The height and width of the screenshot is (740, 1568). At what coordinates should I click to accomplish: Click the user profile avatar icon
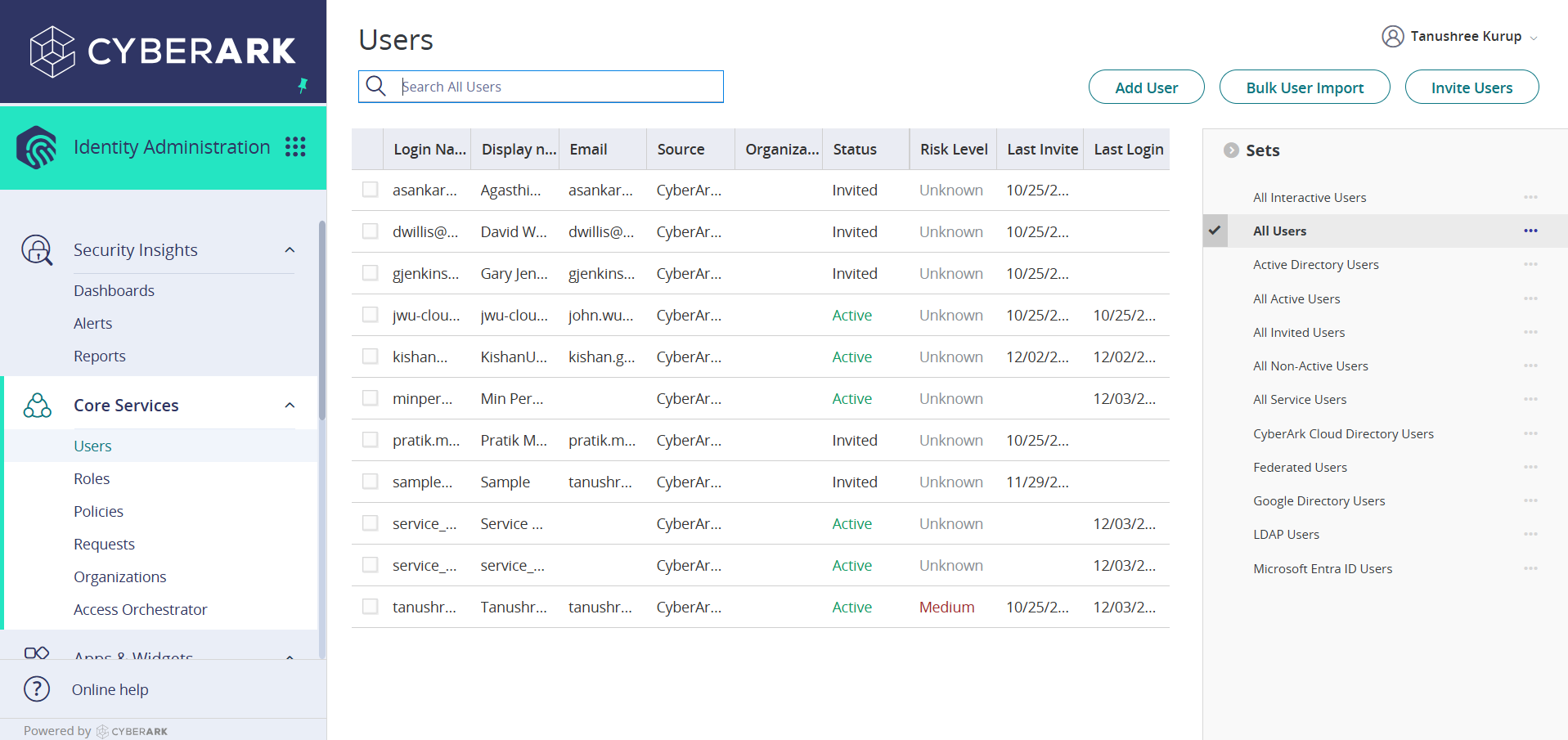click(x=1392, y=36)
